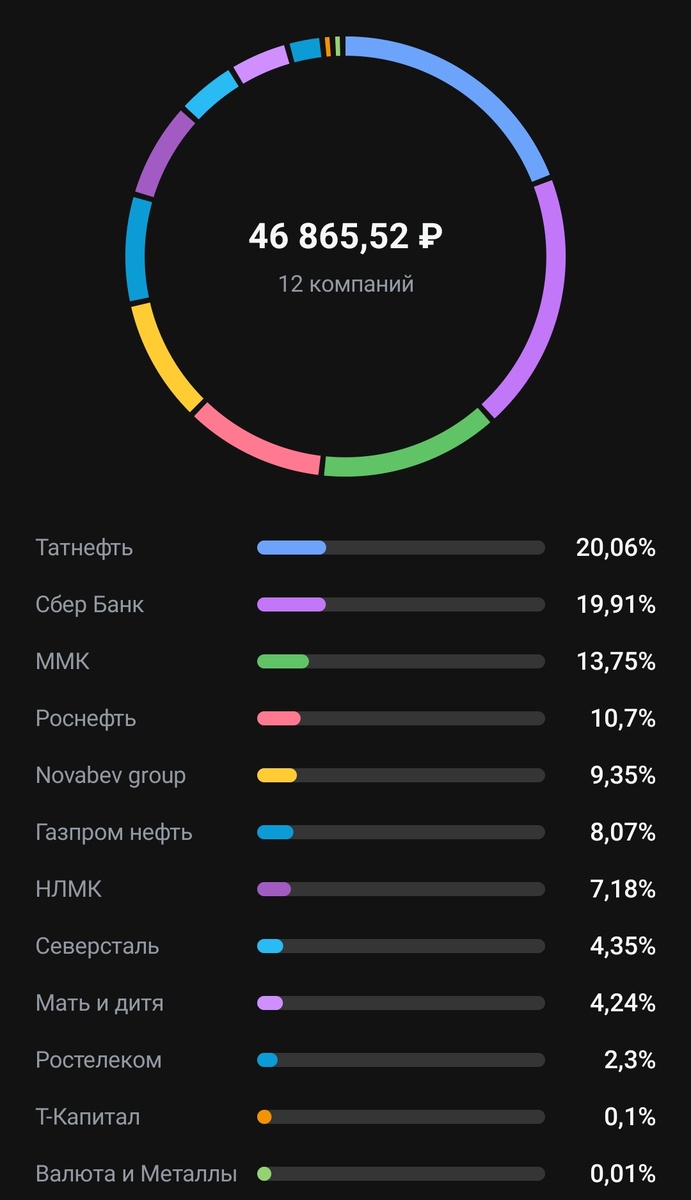The image size is (691, 1200).
Task: Click the blue Татнефть color dot
Action: 268,547
